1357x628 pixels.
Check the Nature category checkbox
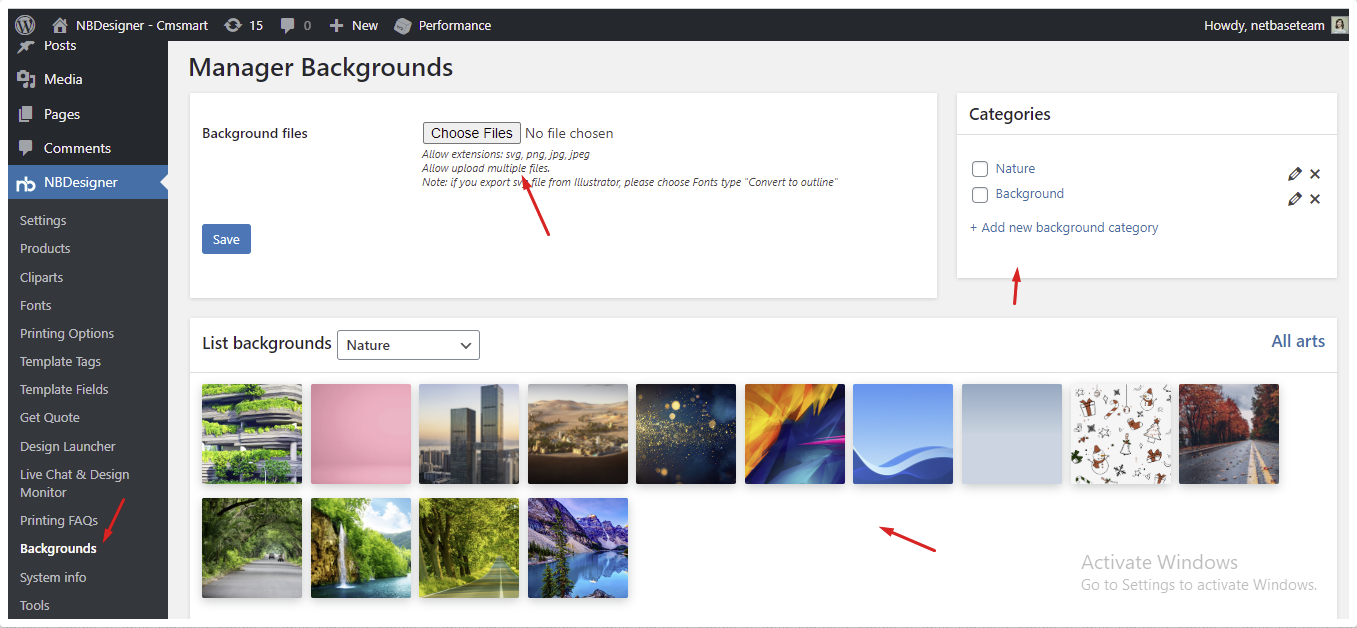pyautogui.click(x=979, y=169)
